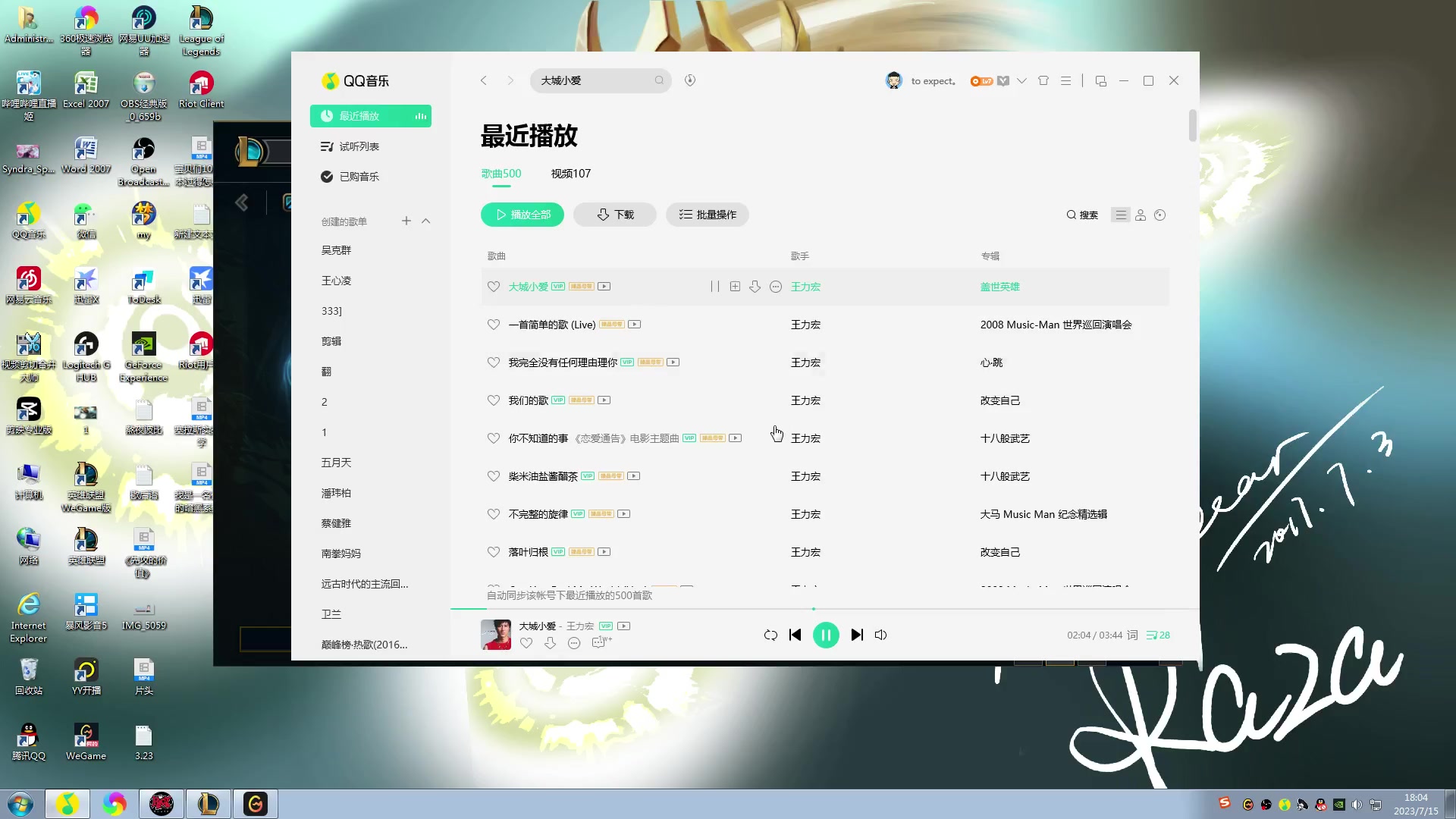Open the 蔡健雅 playlist
Screen dimensions: 1456x819
(x=337, y=523)
